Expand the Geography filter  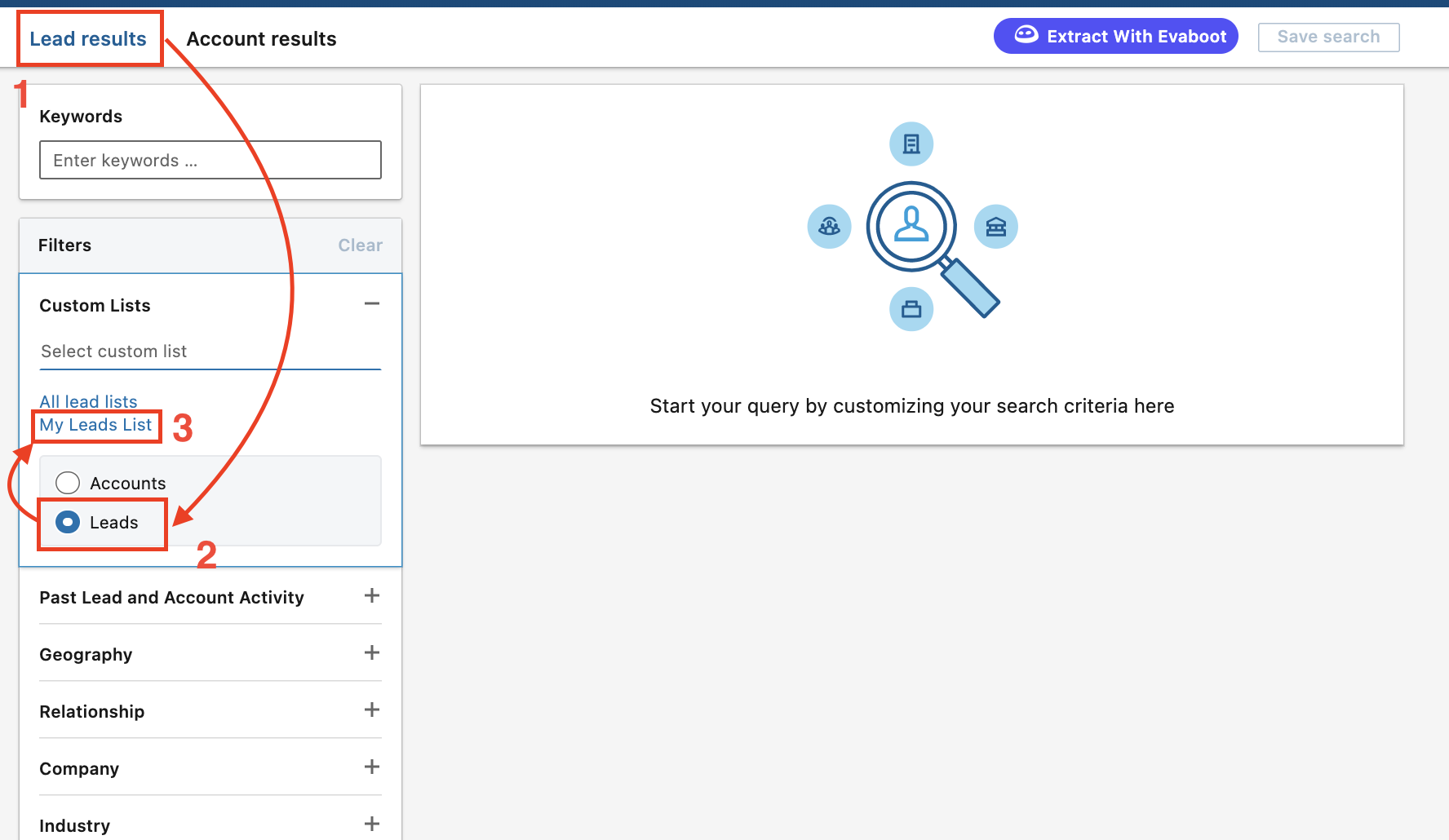372,652
